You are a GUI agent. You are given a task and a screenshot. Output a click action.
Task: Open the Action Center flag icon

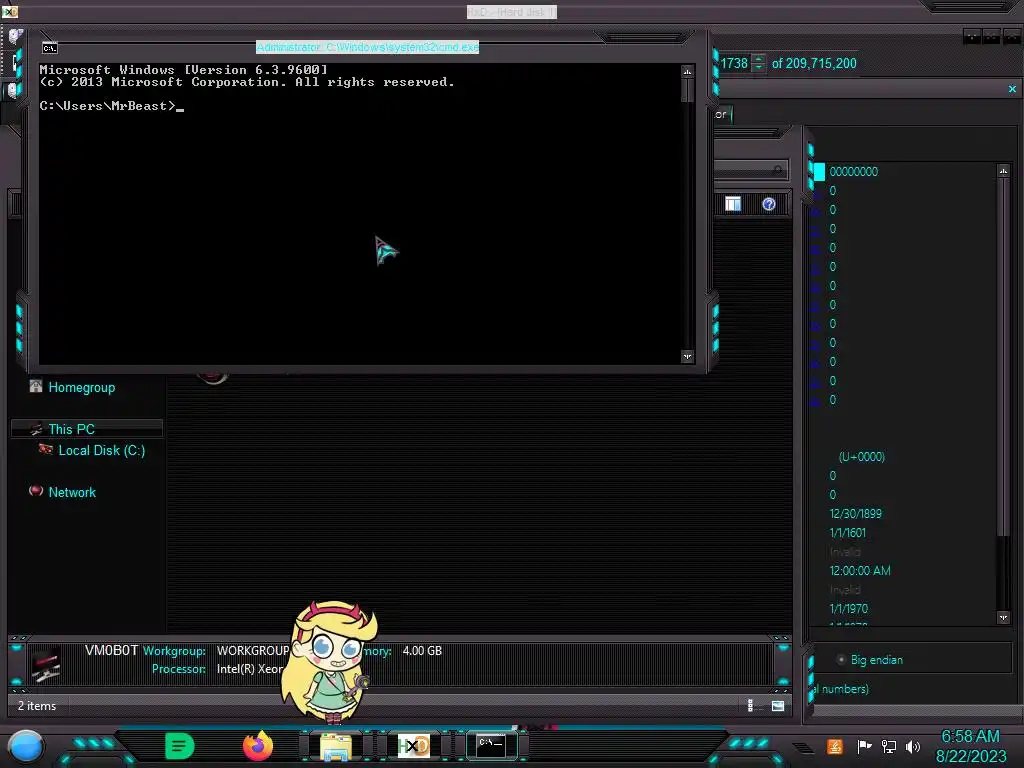864,746
